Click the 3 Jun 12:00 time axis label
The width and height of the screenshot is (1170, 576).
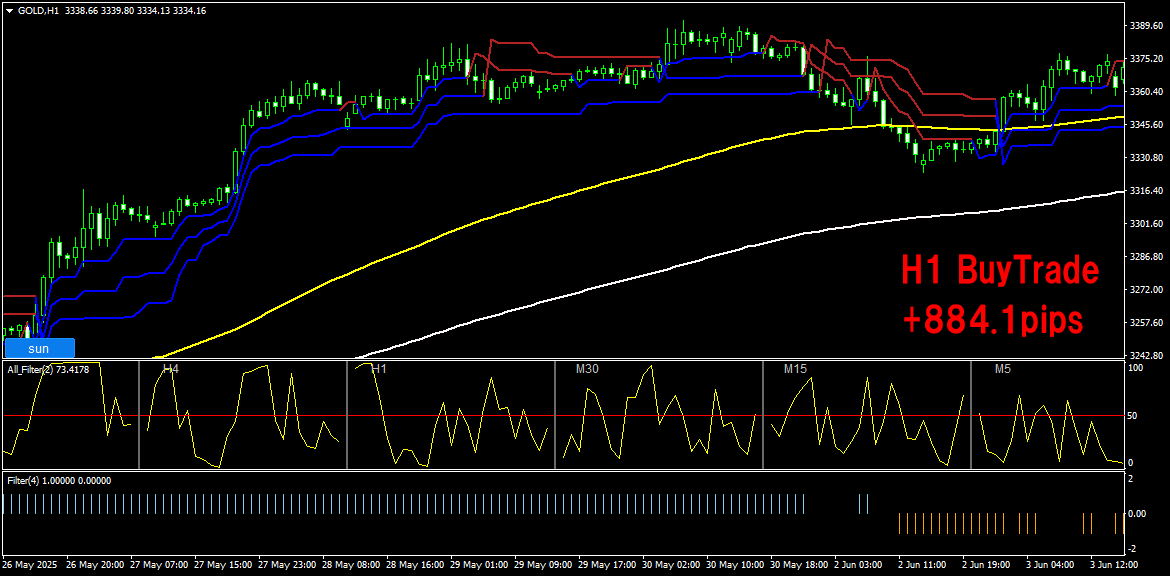pyautogui.click(x=1115, y=565)
